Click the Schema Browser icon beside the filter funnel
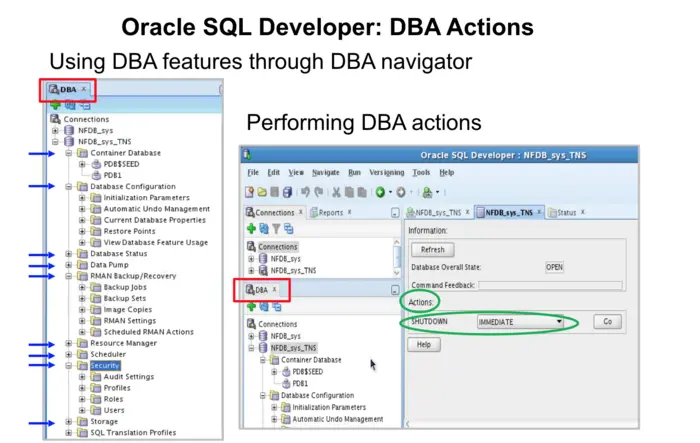The height and width of the screenshot is (443, 700). pyautogui.click(x=288, y=229)
